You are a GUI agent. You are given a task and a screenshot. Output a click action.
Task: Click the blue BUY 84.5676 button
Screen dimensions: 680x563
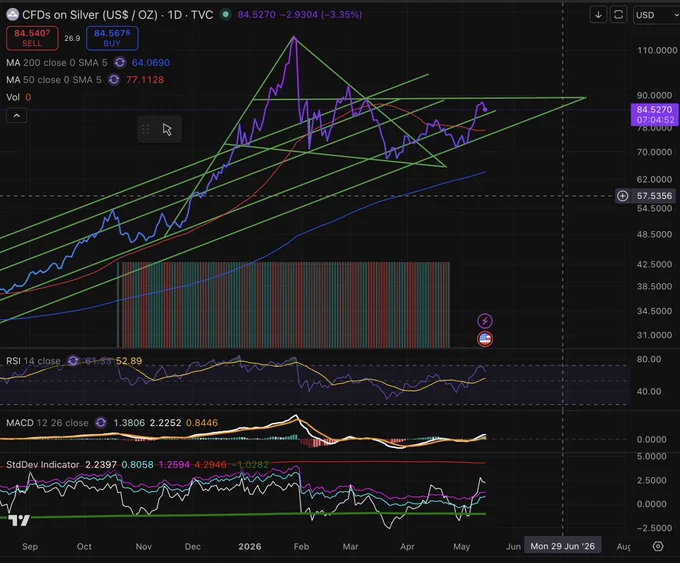point(112,38)
